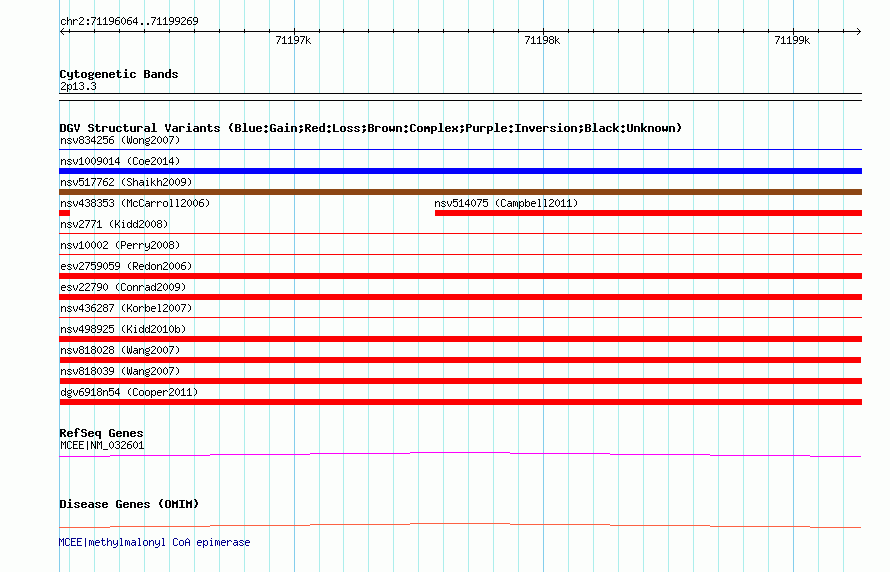This screenshot has width=890, height=572.
Task: Select the brown nsv517762 complex variant bar
Action: (x=460, y=192)
